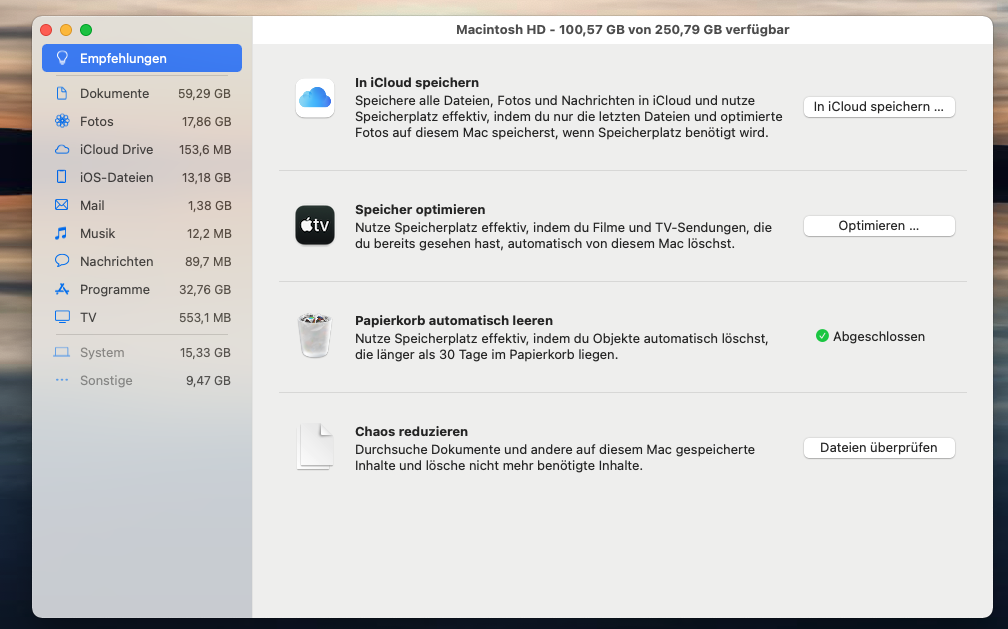Click the '13,18 GB' size value

206,178
